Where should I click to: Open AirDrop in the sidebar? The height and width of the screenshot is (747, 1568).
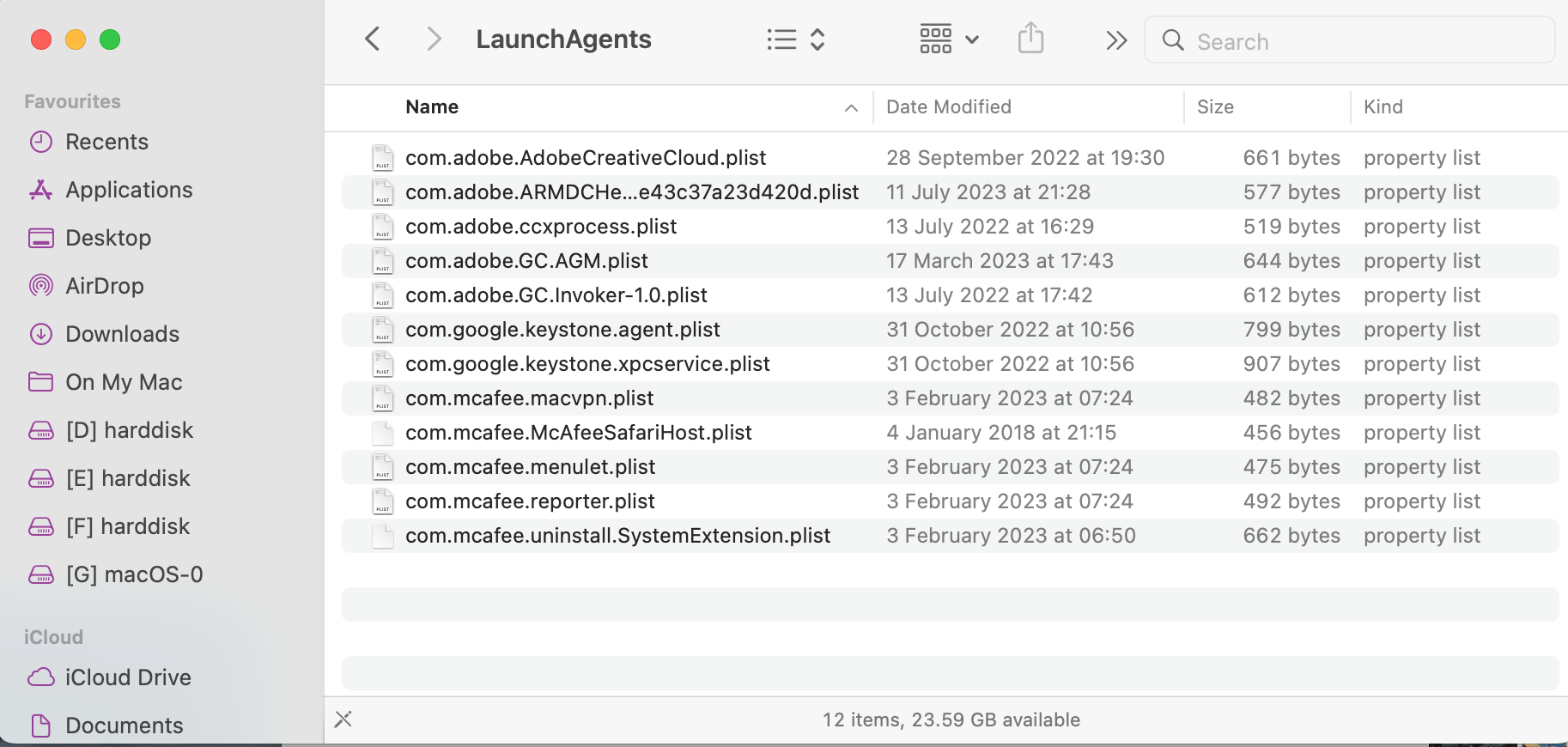[x=105, y=286]
